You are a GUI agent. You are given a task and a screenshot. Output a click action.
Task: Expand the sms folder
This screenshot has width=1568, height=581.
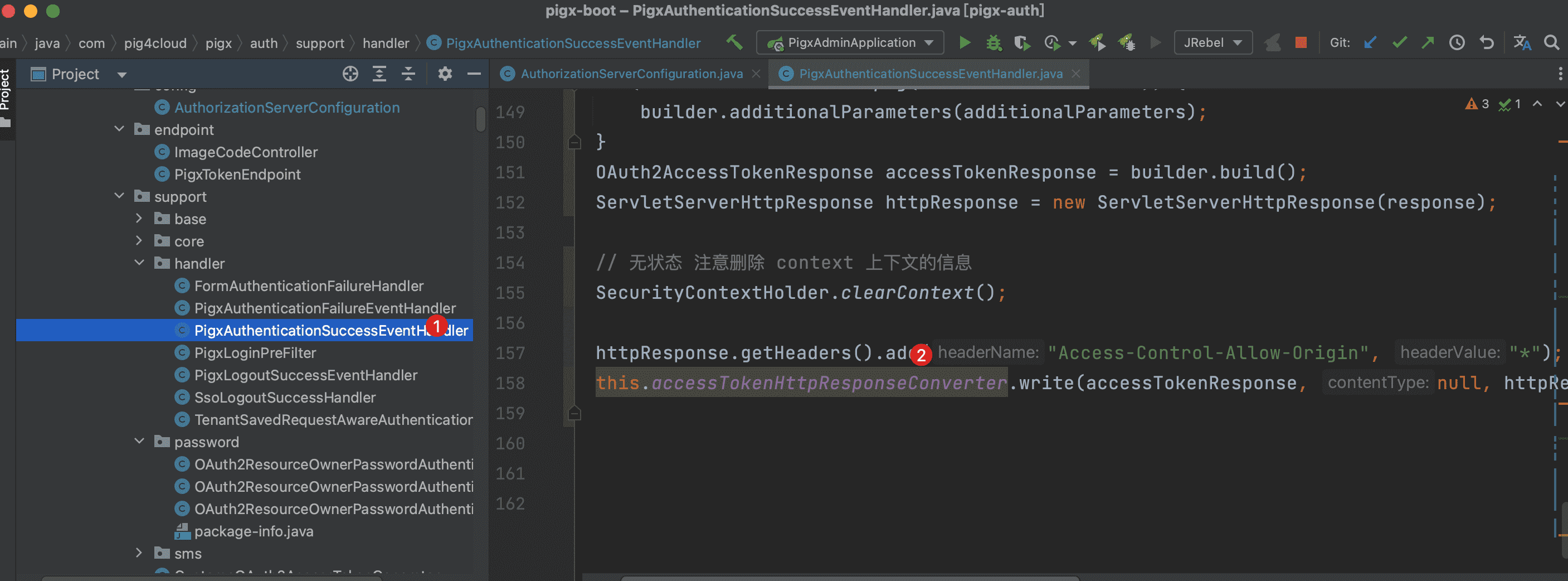coord(139,553)
